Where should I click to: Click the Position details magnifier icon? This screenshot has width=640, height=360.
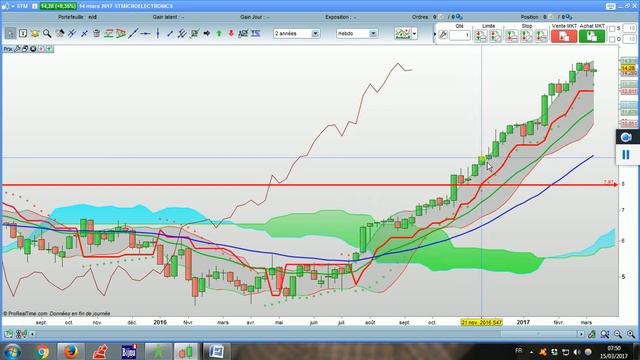pyautogui.click(x=569, y=17)
